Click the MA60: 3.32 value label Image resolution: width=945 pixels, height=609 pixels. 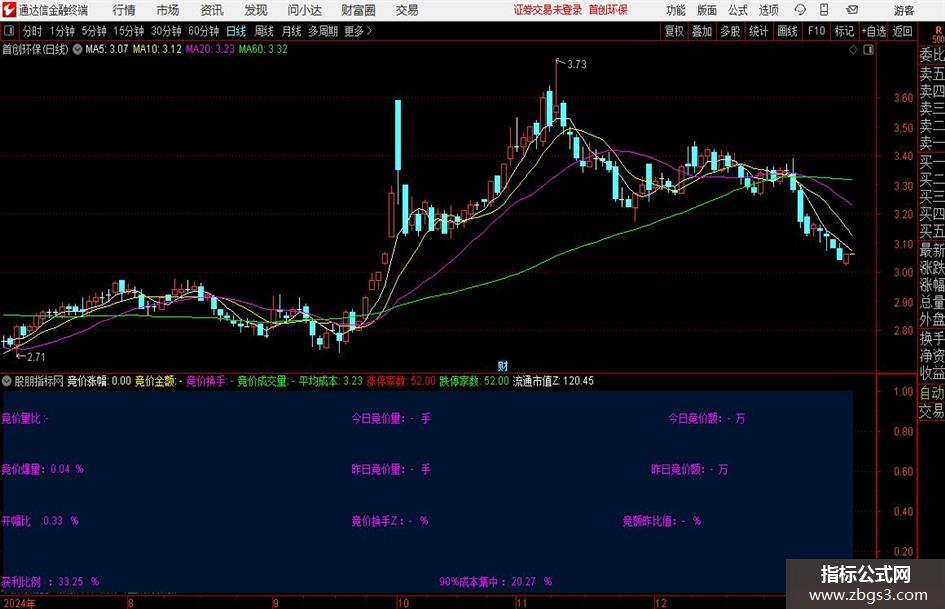pyautogui.click(x=263, y=49)
